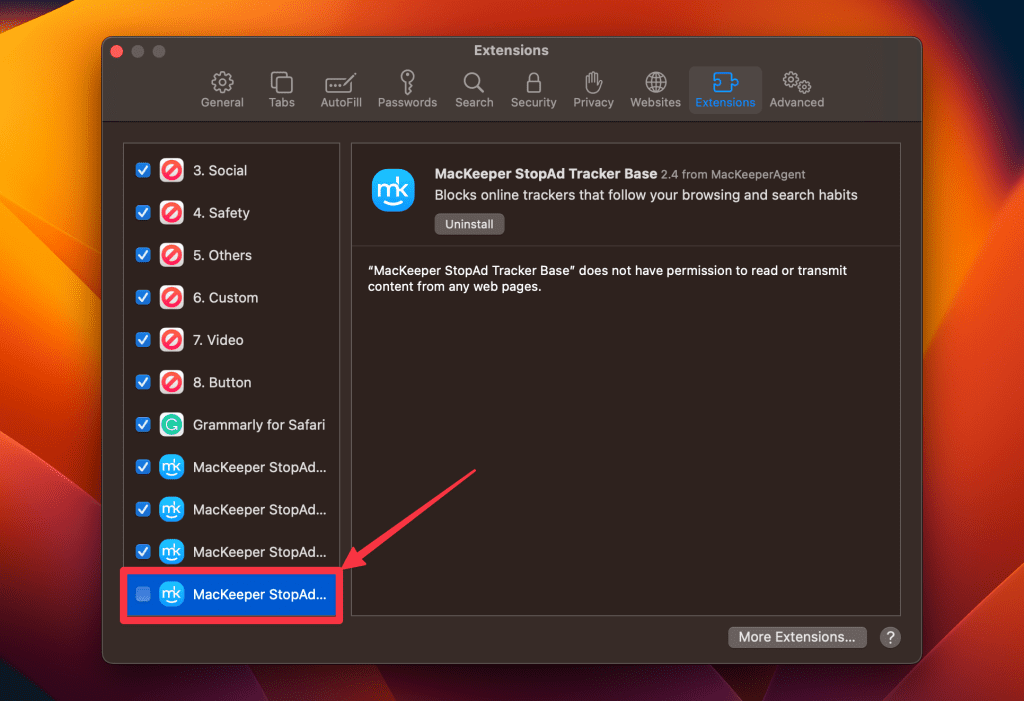This screenshot has height=701, width=1024.
Task: Uninstall MacKeeper StopAd Tracker Base
Action: coord(469,224)
